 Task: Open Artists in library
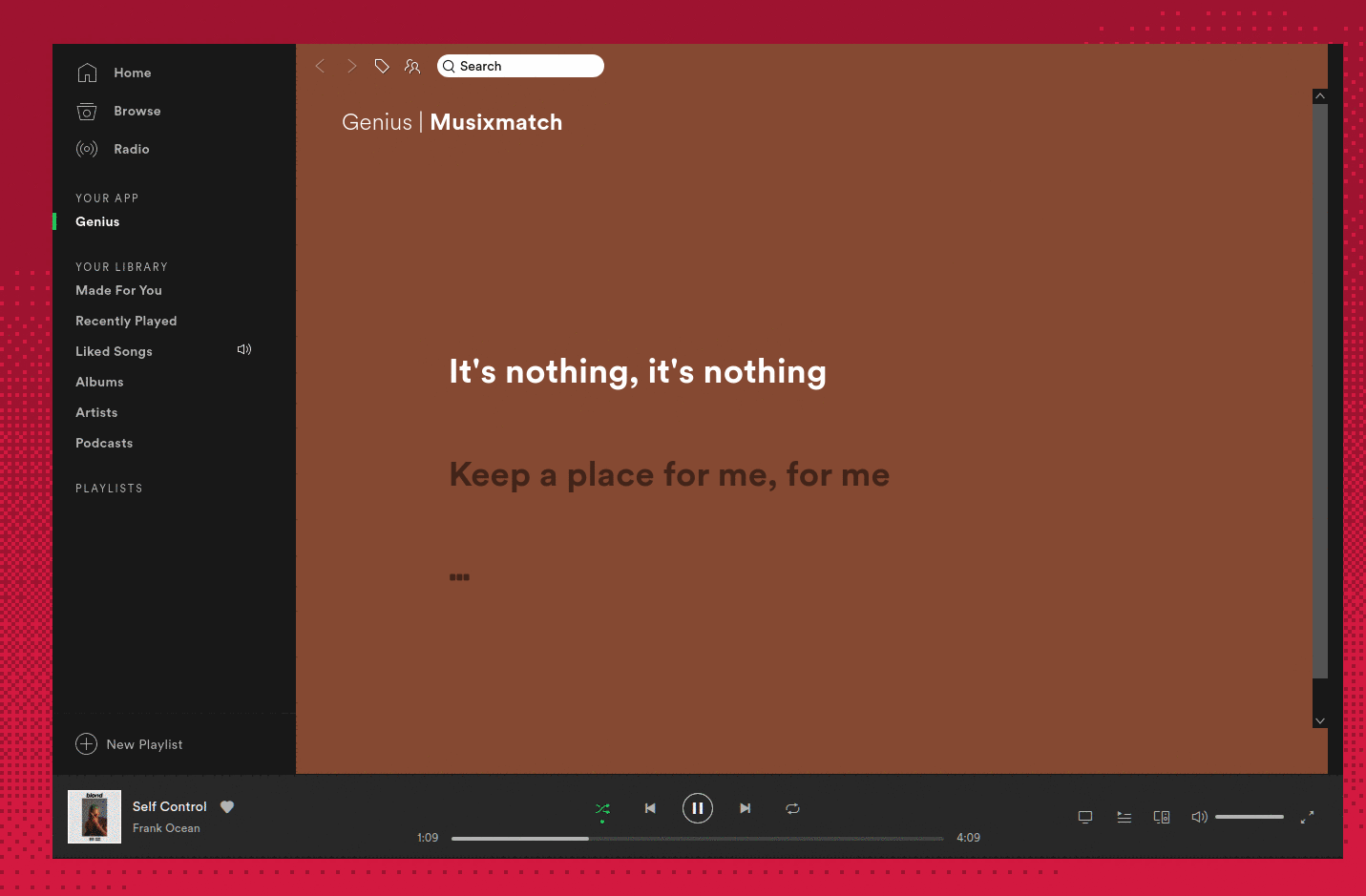(x=96, y=412)
